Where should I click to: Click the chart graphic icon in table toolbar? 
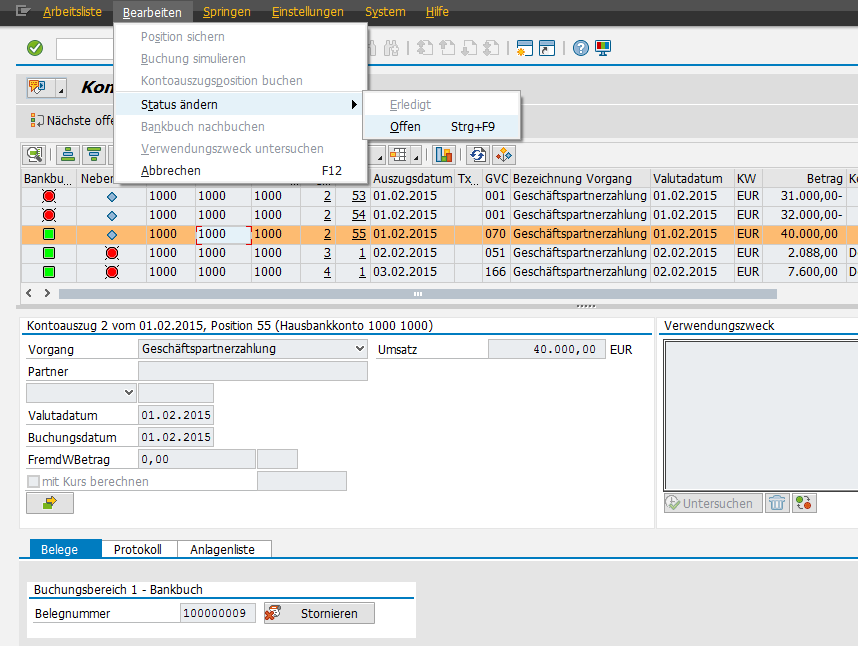(x=444, y=154)
